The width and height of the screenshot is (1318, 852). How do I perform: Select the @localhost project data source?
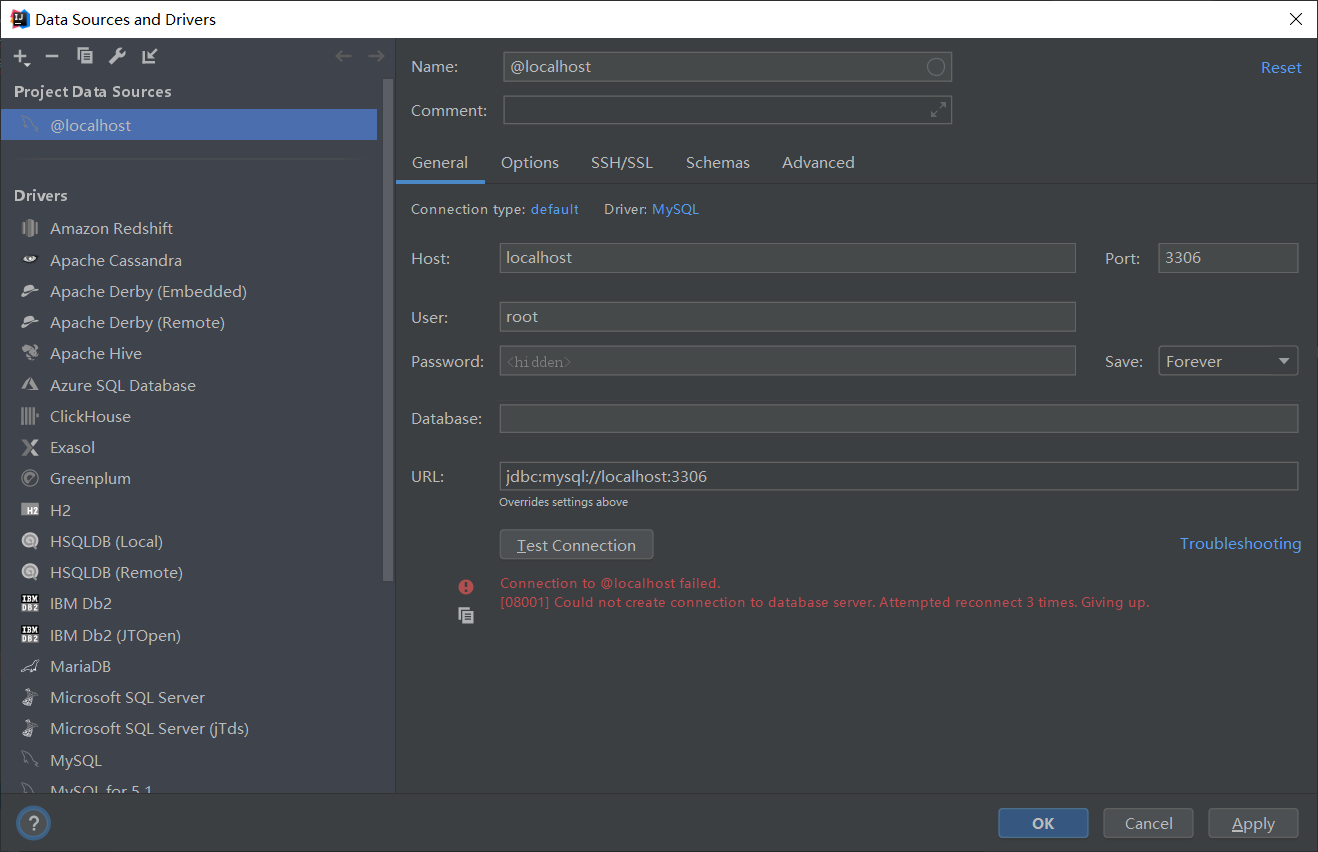189,125
